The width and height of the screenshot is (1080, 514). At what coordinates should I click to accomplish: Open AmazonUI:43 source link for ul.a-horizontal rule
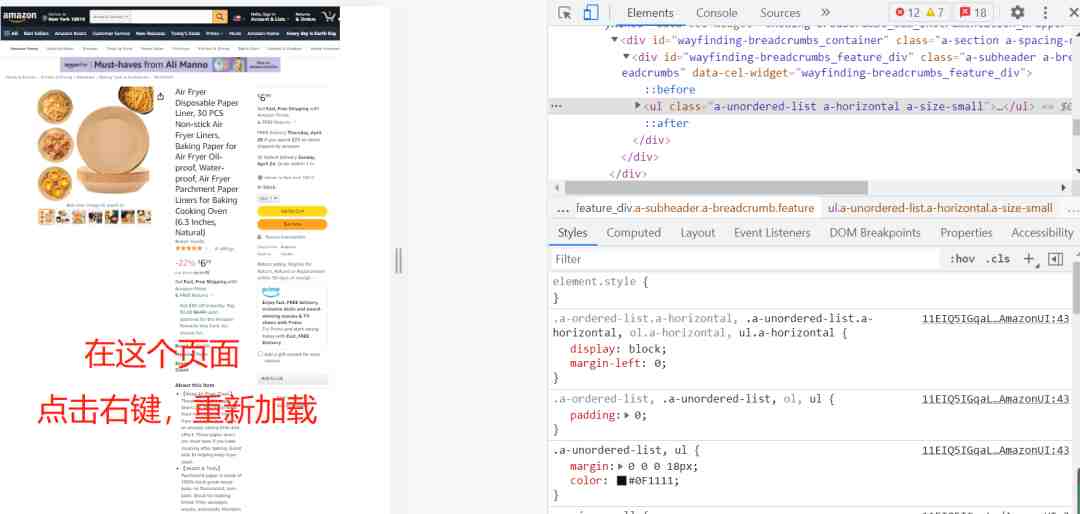(x=995, y=319)
